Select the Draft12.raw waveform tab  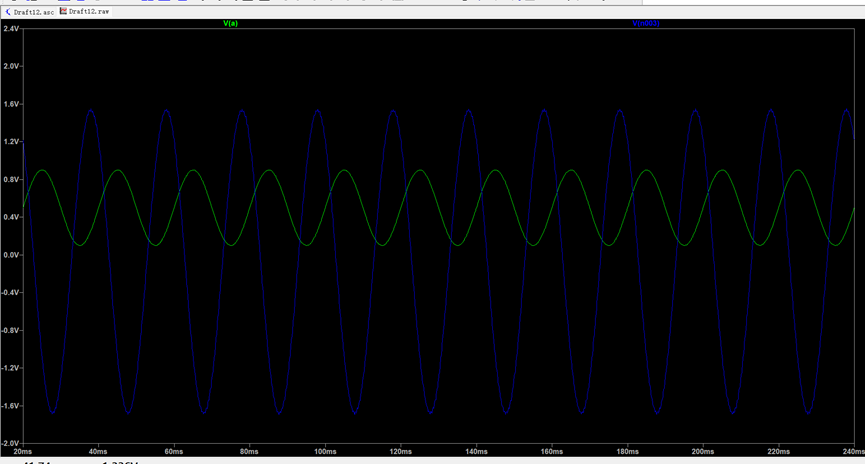click(84, 12)
